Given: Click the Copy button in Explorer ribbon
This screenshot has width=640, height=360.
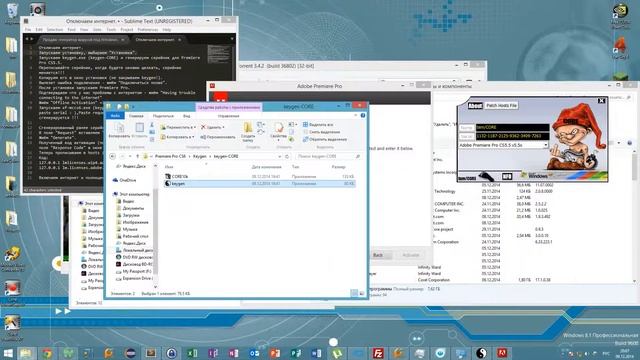Looking at the screenshot, I should pyautogui.click(x=119, y=131).
